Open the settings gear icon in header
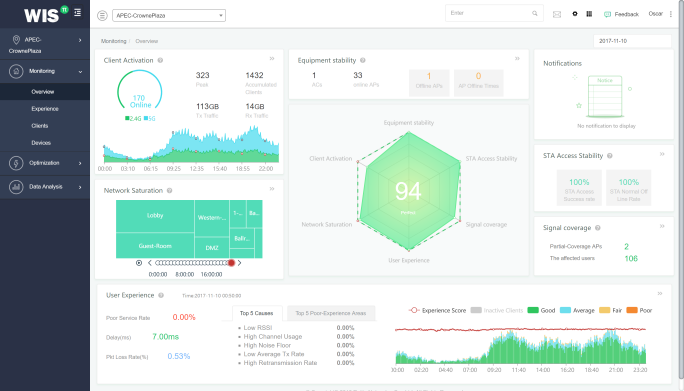684x391 pixels. pos(575,14)
